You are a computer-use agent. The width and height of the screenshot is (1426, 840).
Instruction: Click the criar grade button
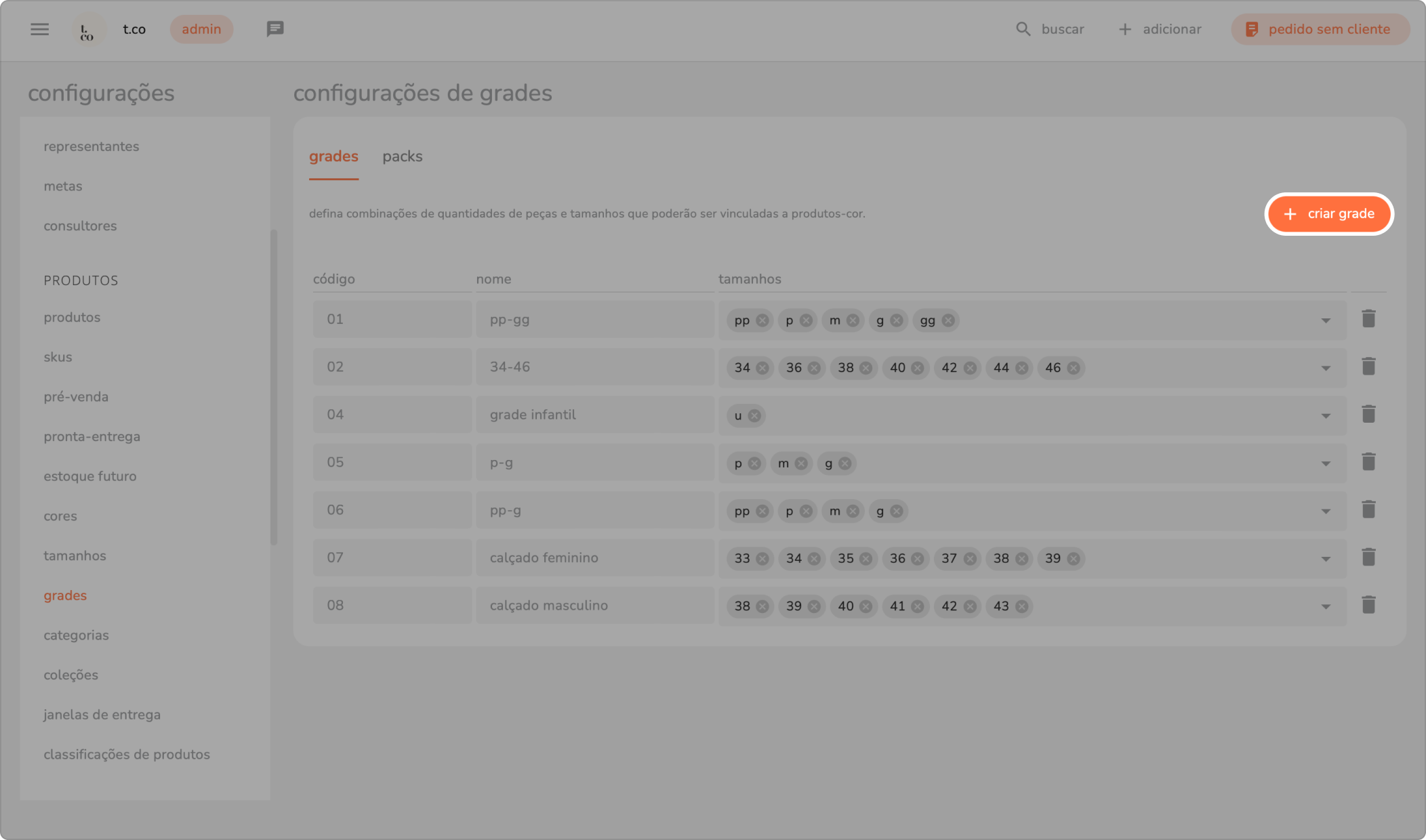[1328, 214]
